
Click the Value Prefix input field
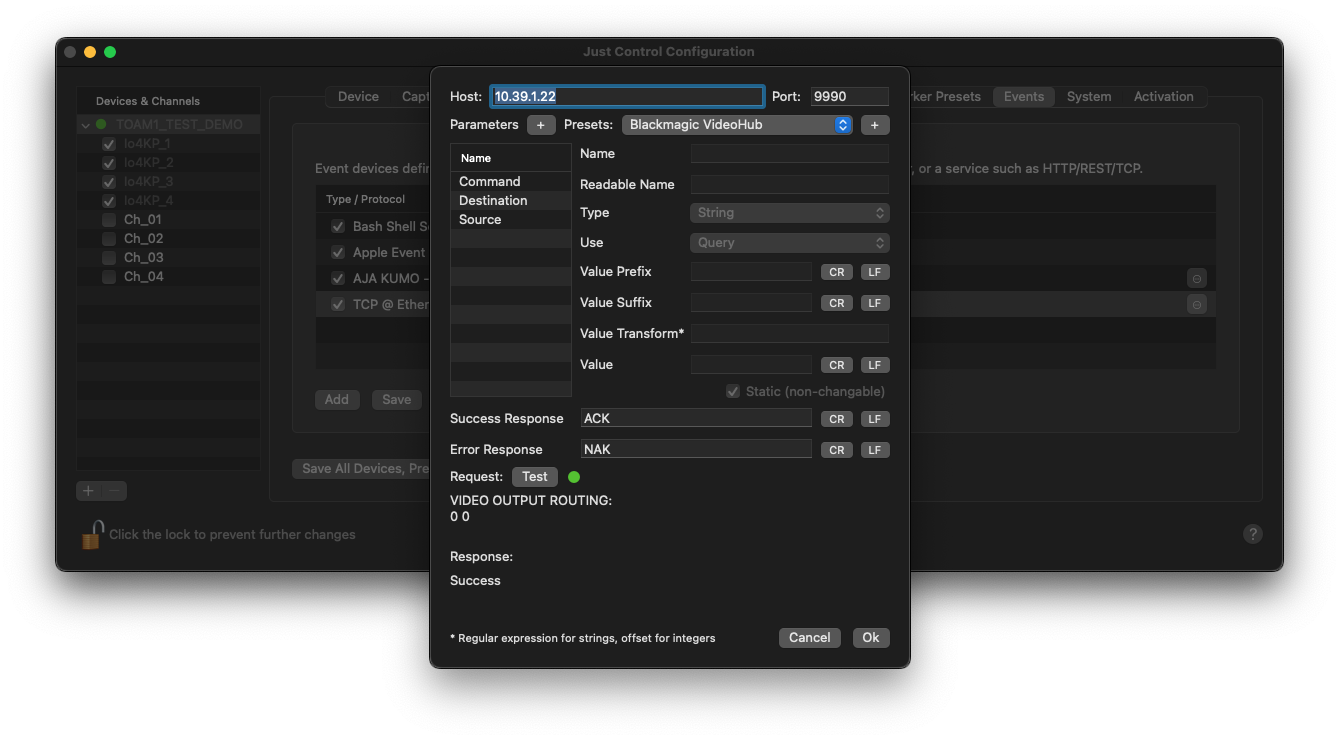(751, 272)
